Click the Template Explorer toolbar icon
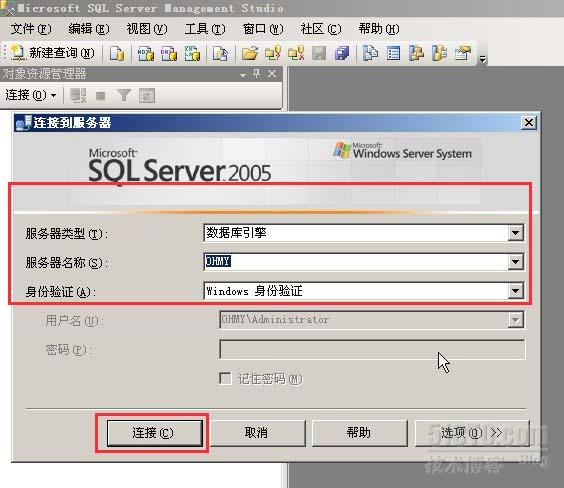 coord(439,53)
